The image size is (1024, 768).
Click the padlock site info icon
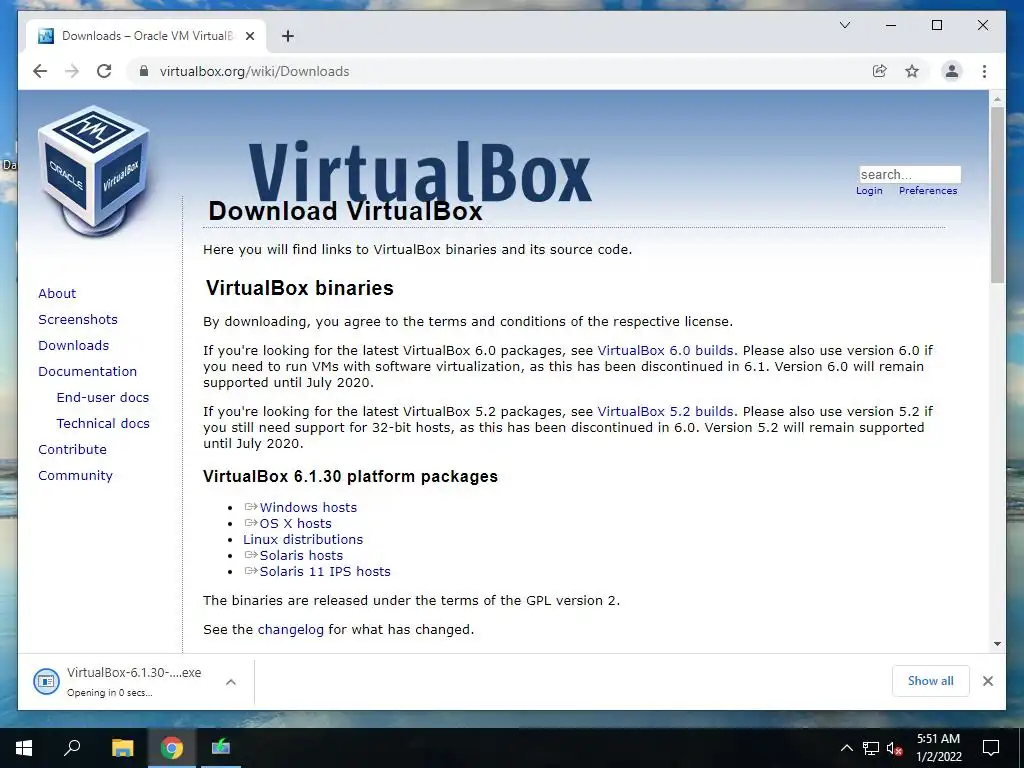pos(144,71)
